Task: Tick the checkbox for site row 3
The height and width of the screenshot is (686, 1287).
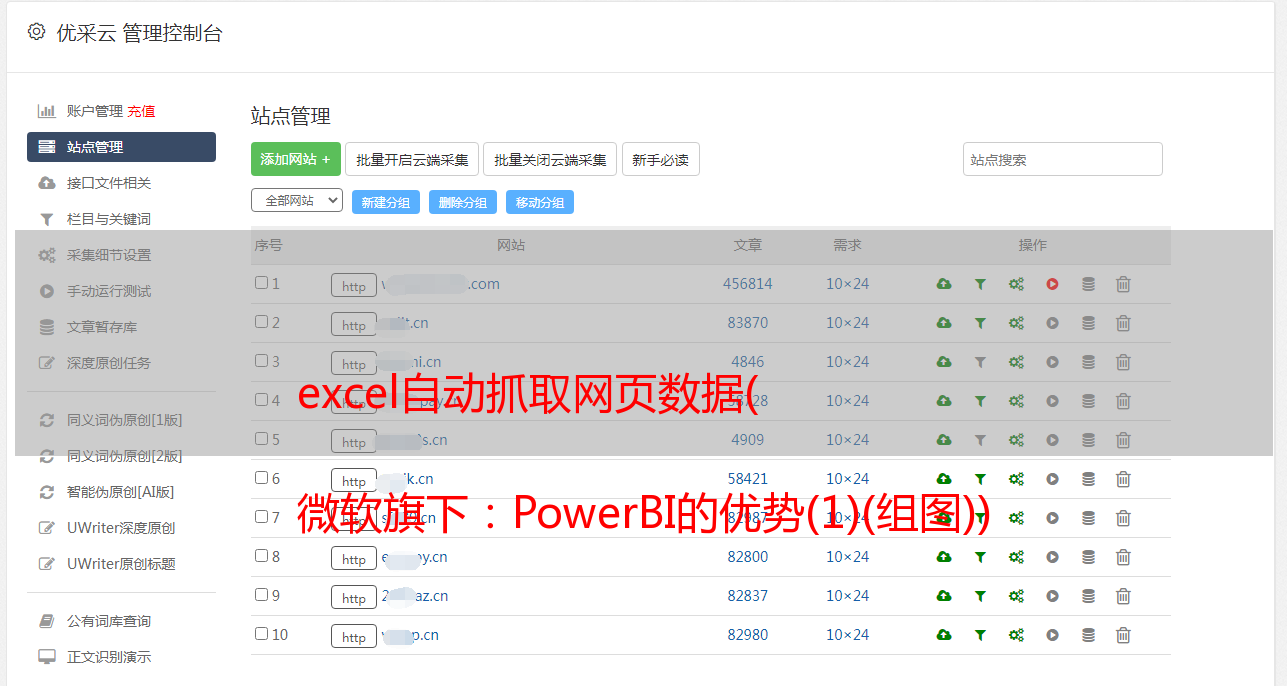Action: [261, 361]
